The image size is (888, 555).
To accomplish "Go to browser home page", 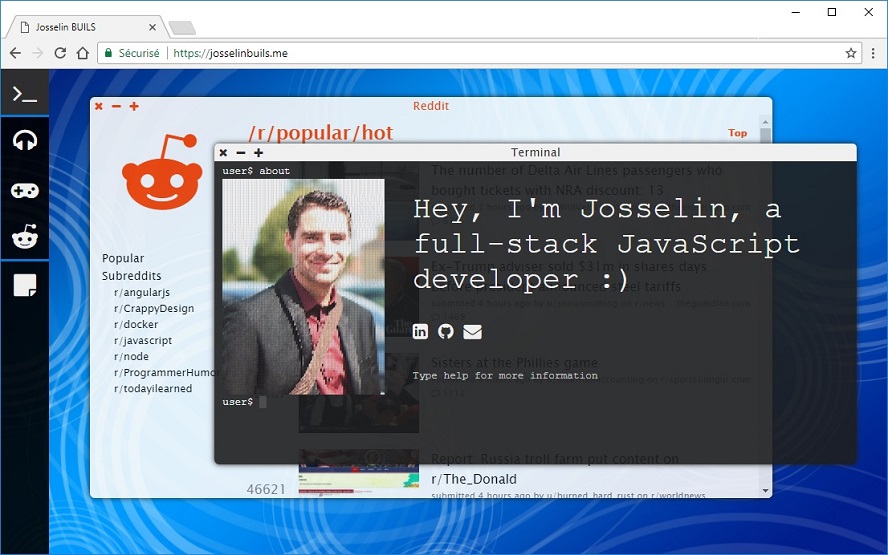I will 83,53.
